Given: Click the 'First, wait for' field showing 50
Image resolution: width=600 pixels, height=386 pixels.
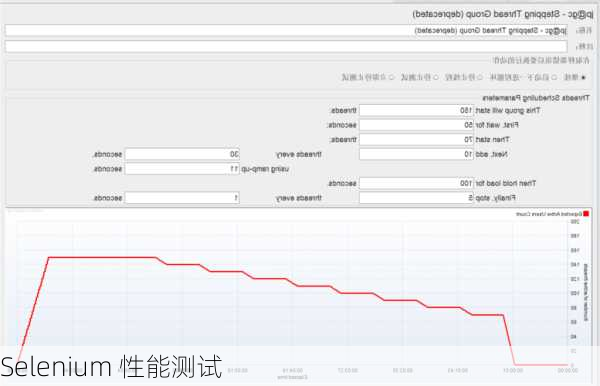Looking at the screenshot, I should pyautogui.click(x=416, y=125).
